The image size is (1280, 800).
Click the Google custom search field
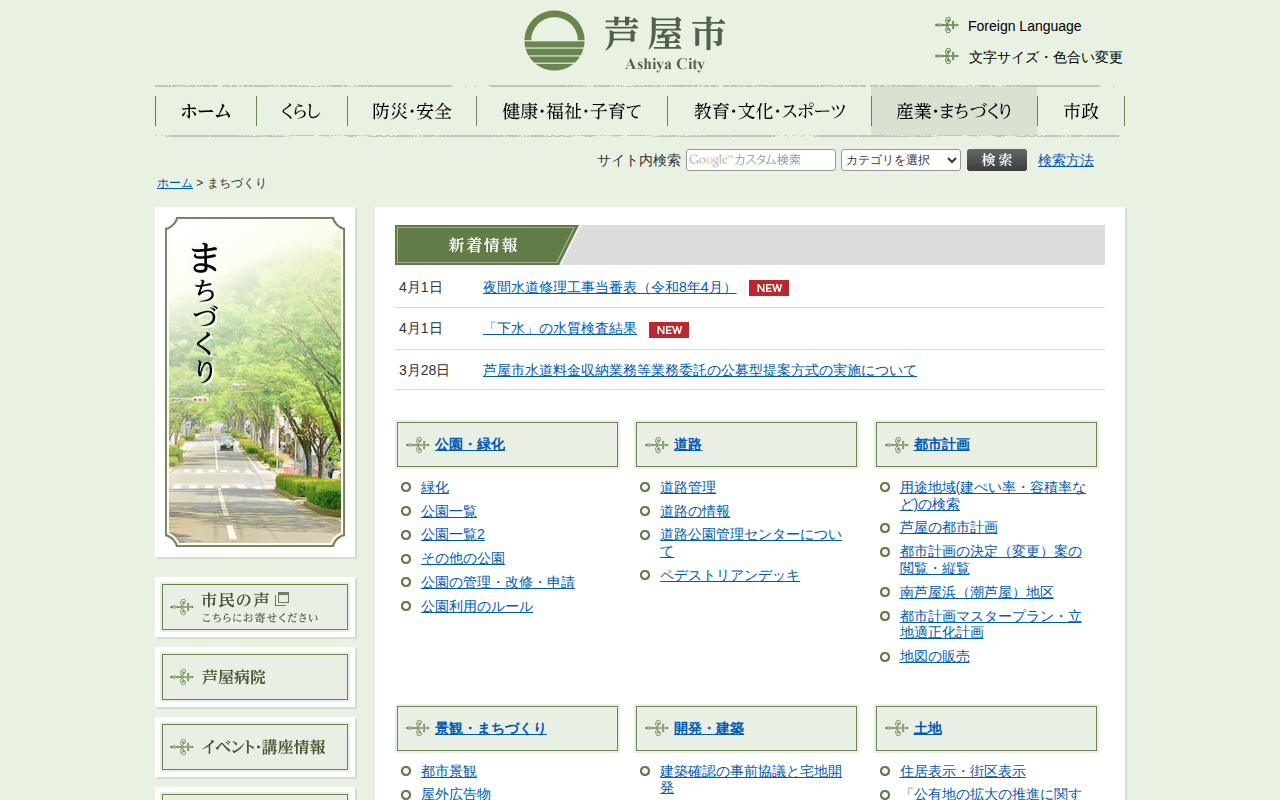[760, 160]
